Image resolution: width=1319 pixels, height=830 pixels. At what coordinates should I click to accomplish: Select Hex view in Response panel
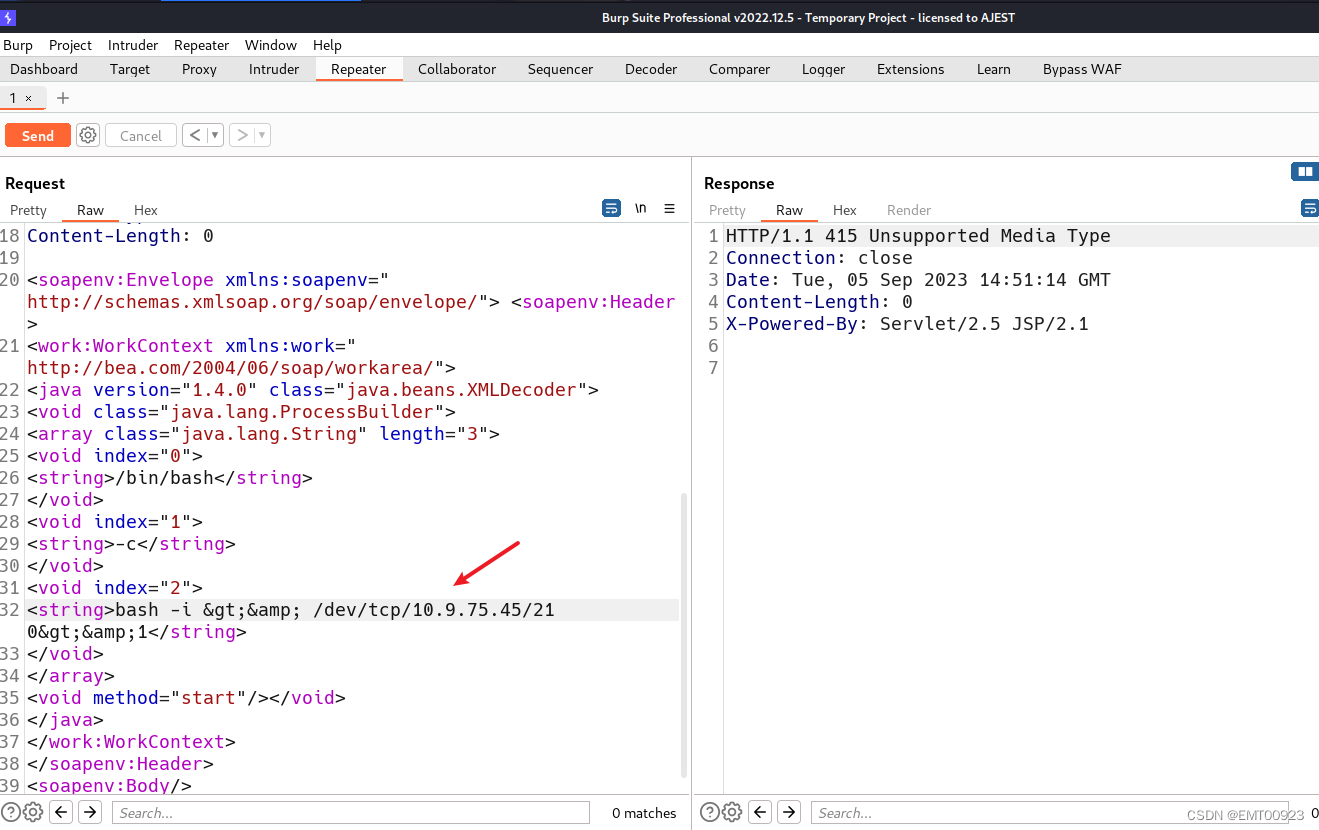[x=845, y=210]
